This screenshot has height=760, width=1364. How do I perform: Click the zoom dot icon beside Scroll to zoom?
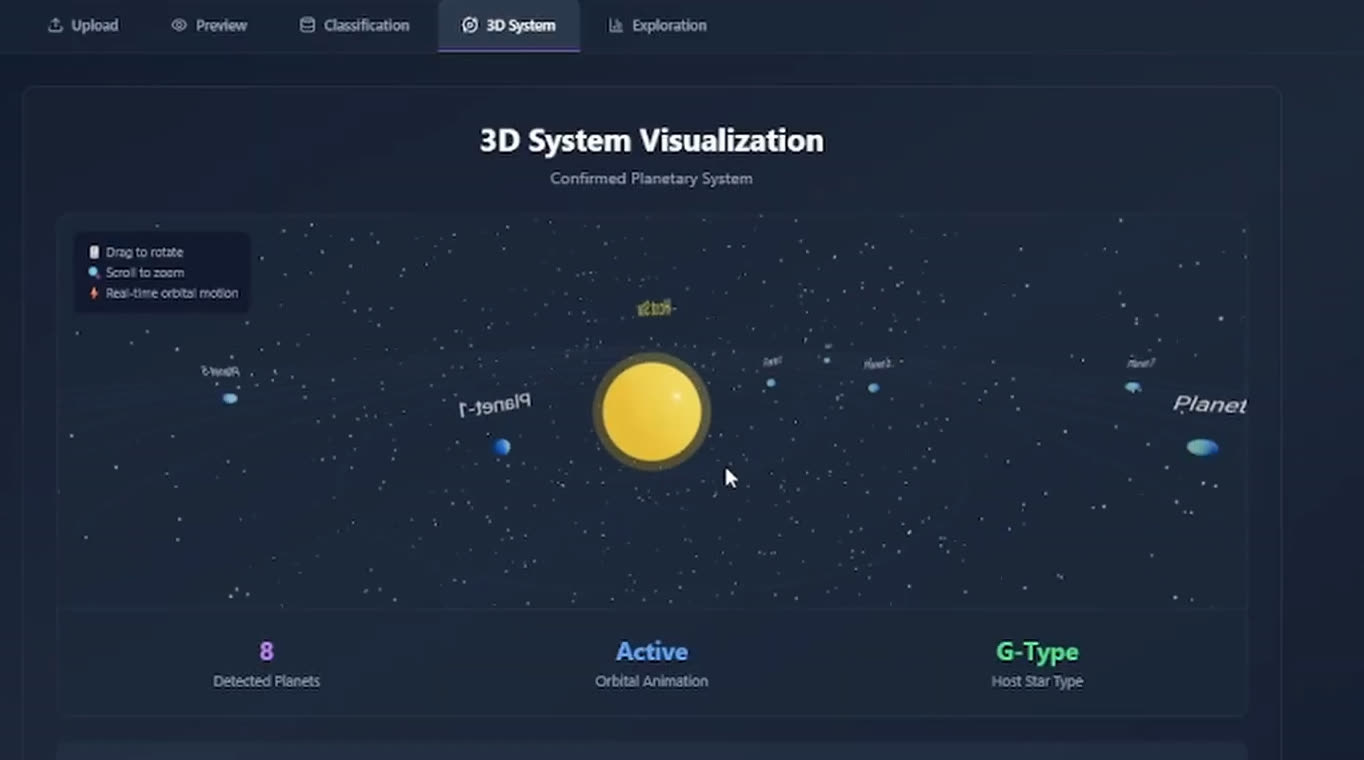click(x=94, y=272)
